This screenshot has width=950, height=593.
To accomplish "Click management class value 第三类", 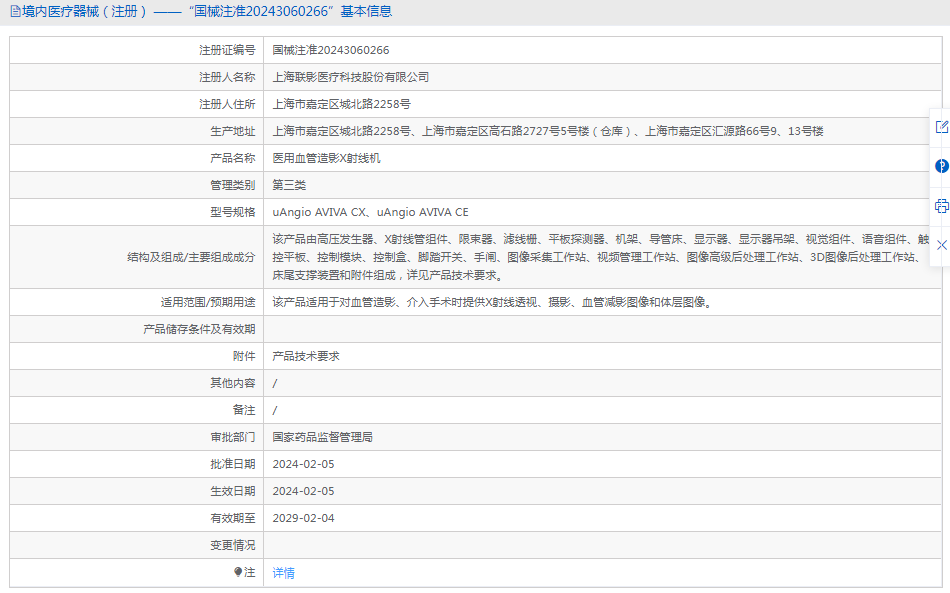I will 289,185.
